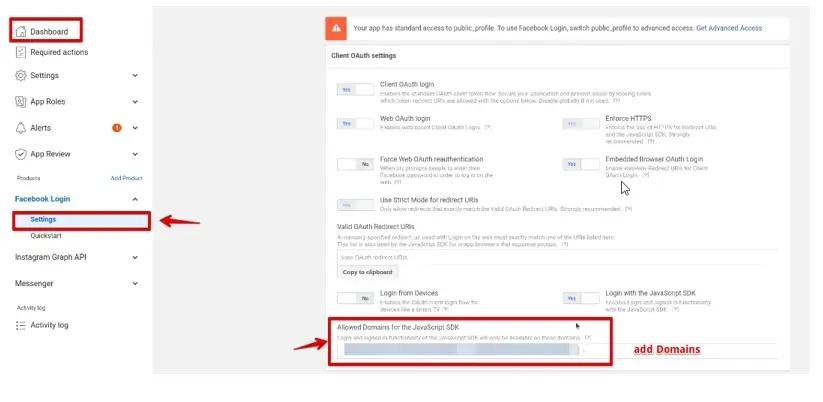Click the Settings gear icon in sidebar
This screenshot has width=823, height=402.
[x=21, y=75]
